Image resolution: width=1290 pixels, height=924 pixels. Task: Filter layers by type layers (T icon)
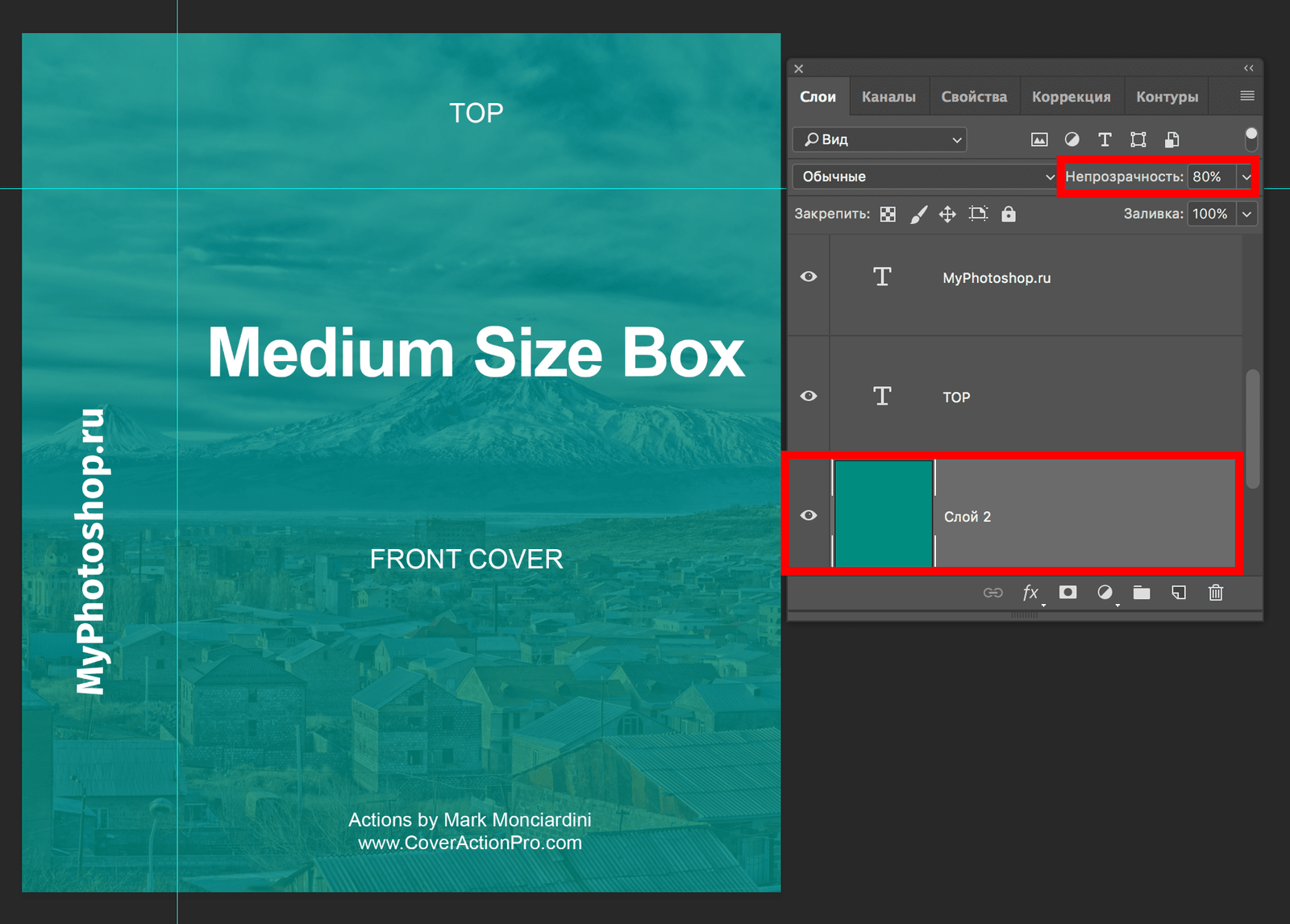point(1105,139)
